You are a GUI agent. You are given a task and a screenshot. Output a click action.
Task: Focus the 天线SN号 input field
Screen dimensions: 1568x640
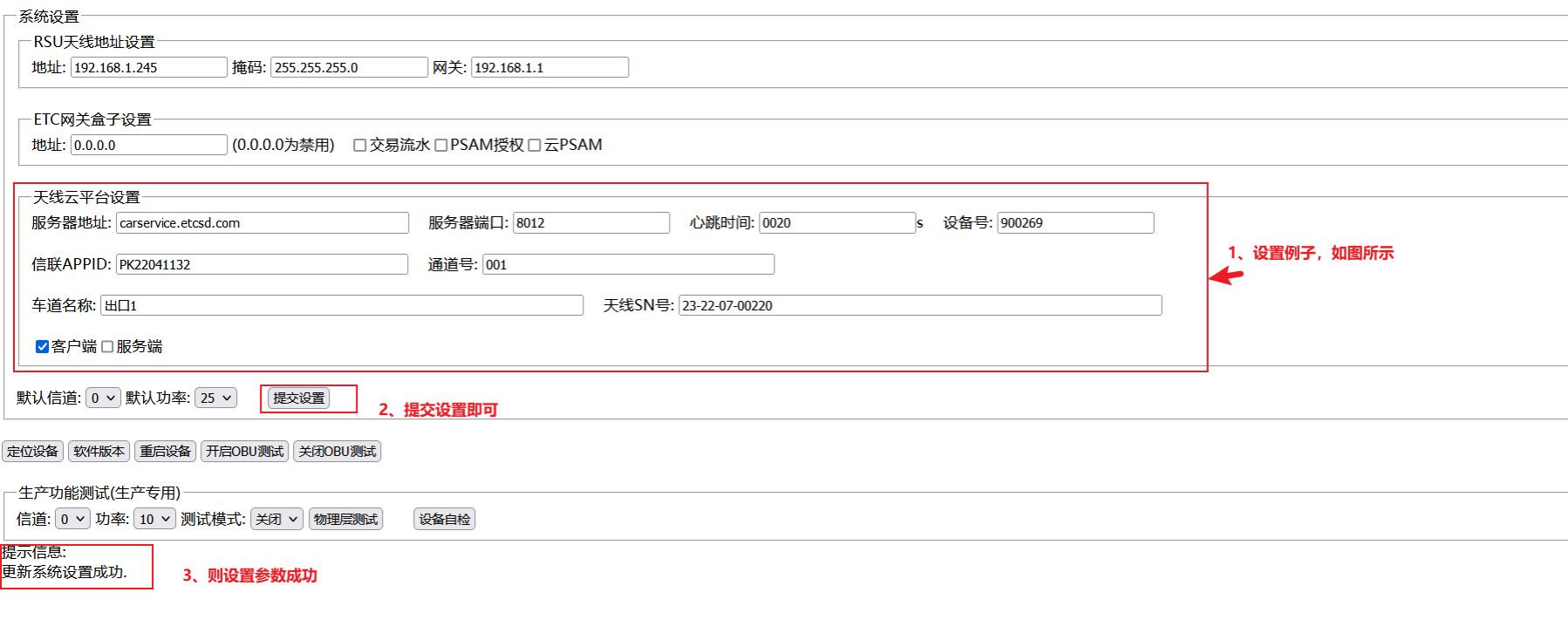(920, 305)
